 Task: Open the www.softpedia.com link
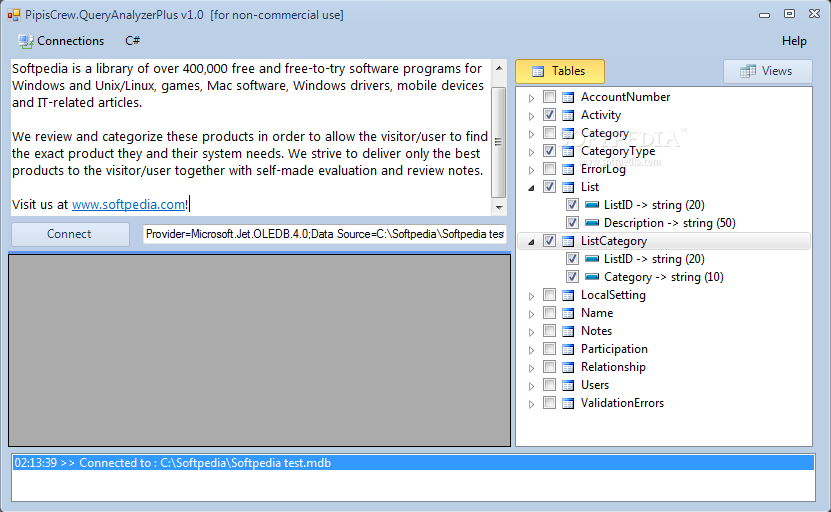(x=128, y=205)
